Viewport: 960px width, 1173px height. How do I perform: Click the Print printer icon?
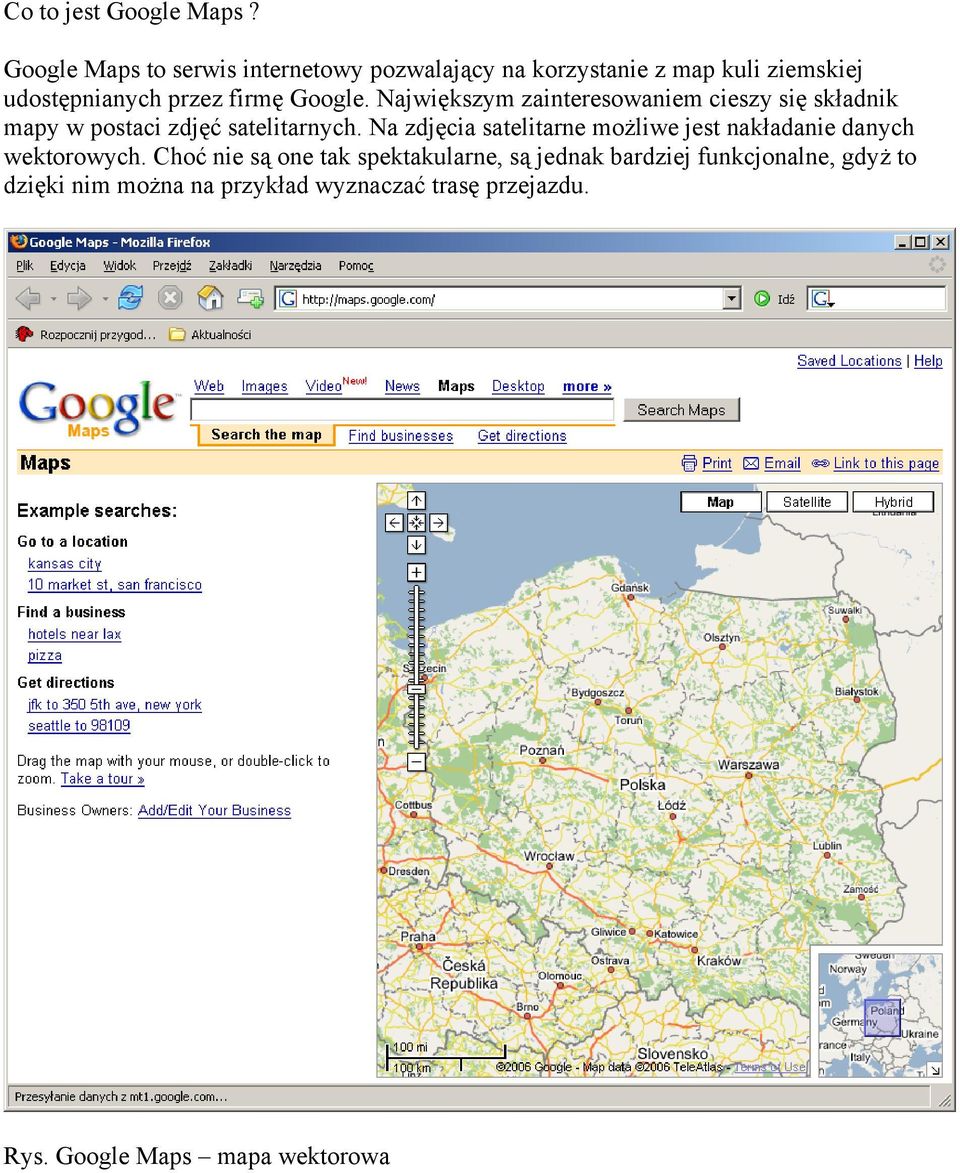point(689,463)
